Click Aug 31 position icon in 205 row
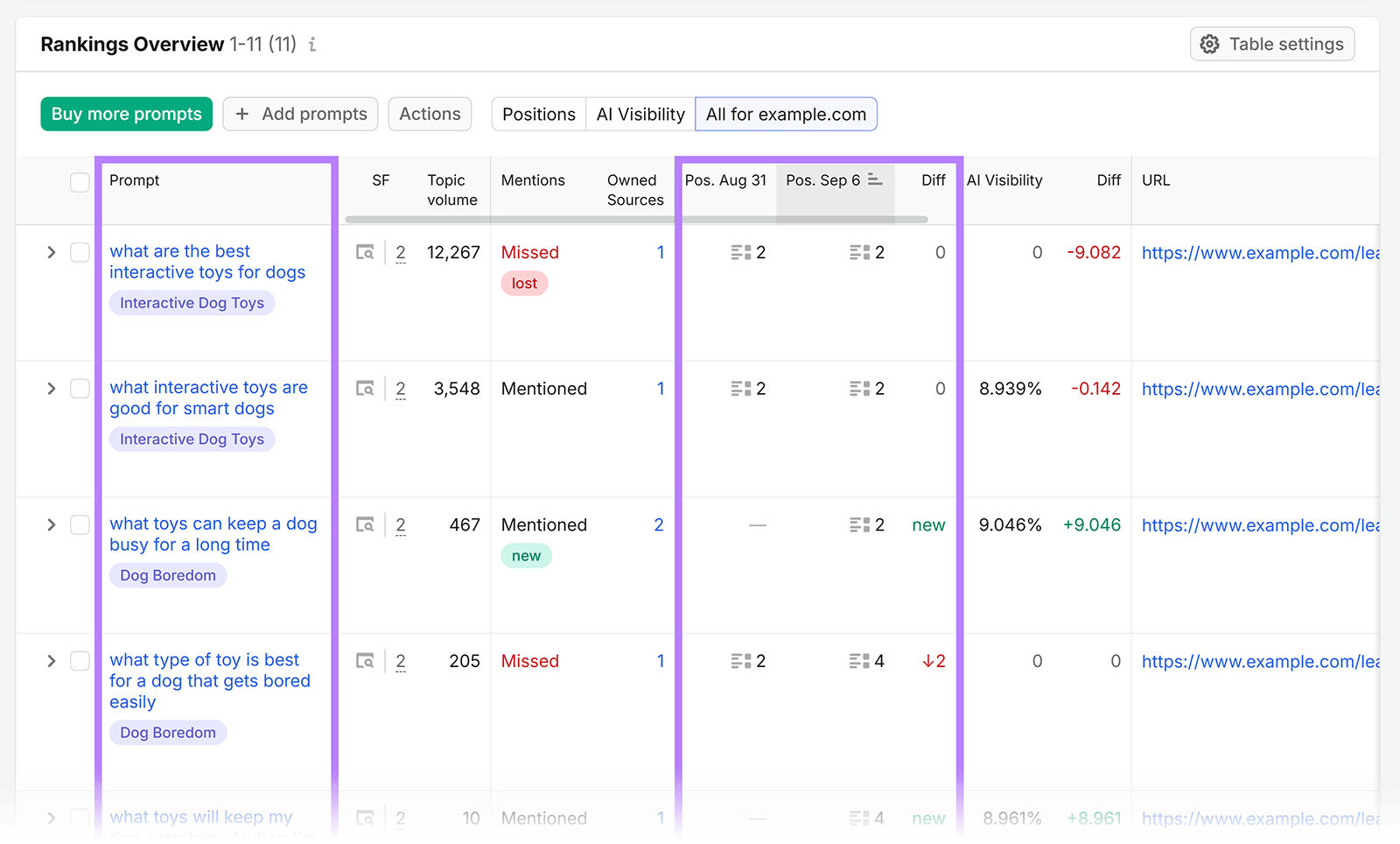This screenshot has height=844, width=1400. point(741,661)
